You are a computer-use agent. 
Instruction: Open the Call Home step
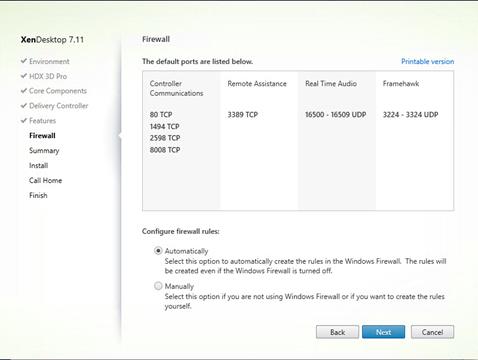click(x=45, y=180)
